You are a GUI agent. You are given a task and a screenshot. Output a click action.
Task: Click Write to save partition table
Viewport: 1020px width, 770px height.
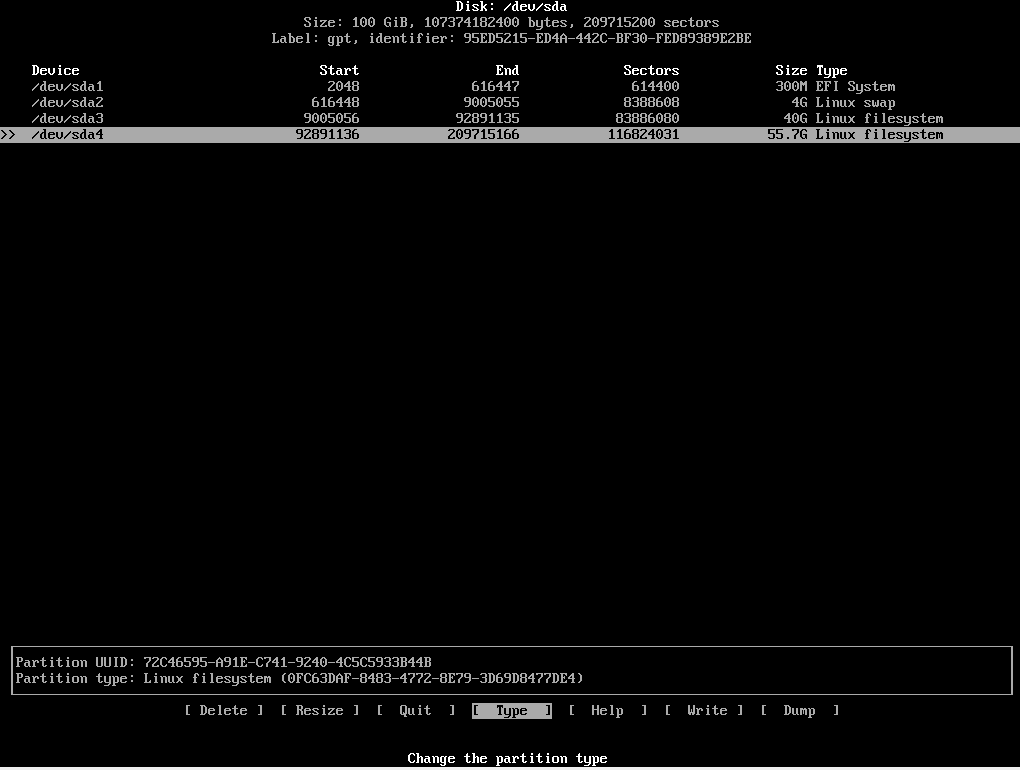[x=707, y=711]
